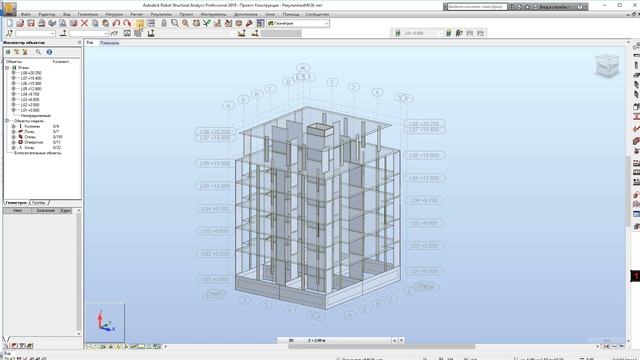Viewport: 640px width, 360px height.
Task: Click the wrench settings icon in toolbar
Action: (x=249, y=23)
